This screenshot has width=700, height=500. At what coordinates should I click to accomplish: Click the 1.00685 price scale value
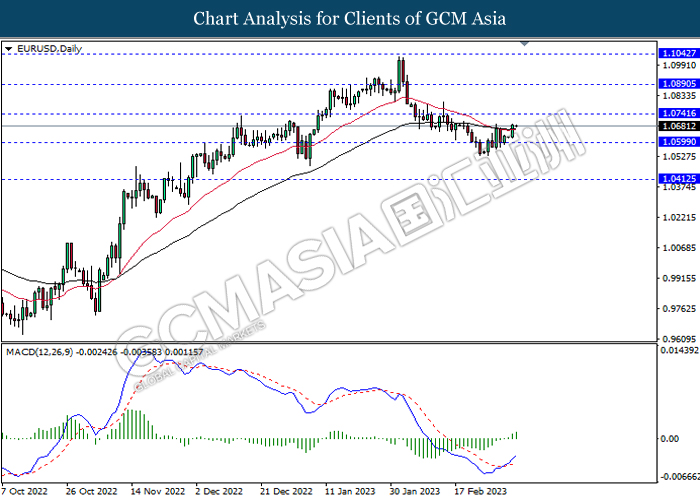679,248
